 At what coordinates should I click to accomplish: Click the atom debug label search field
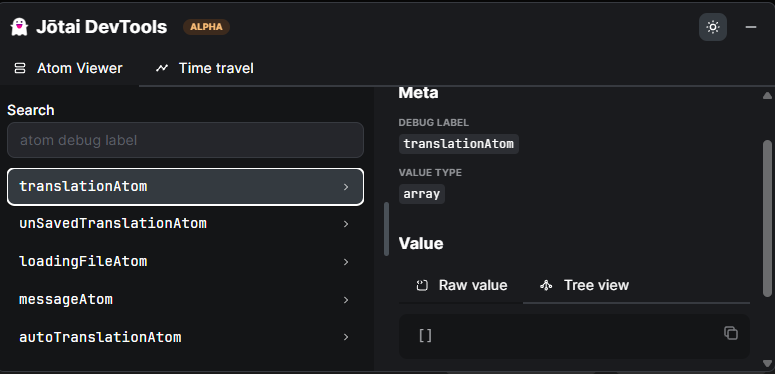click(x=185, y=140)
